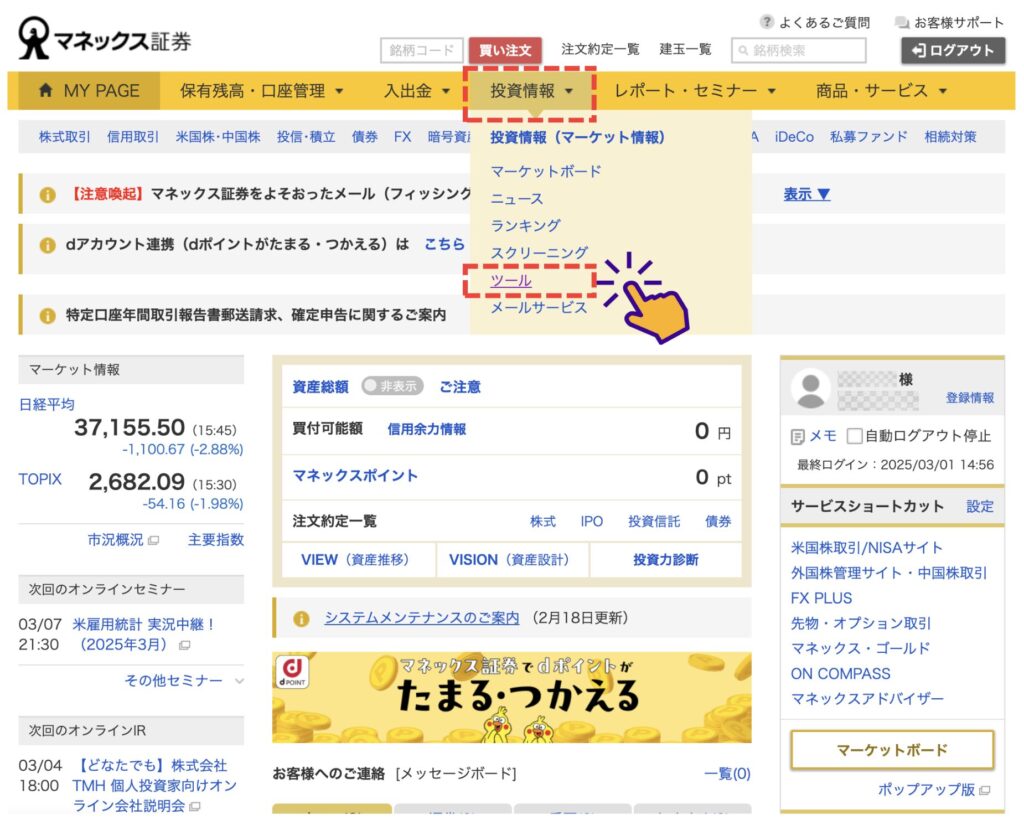Open 建玉一覧 in the header
1024x825 pixels.
[685, 49]
